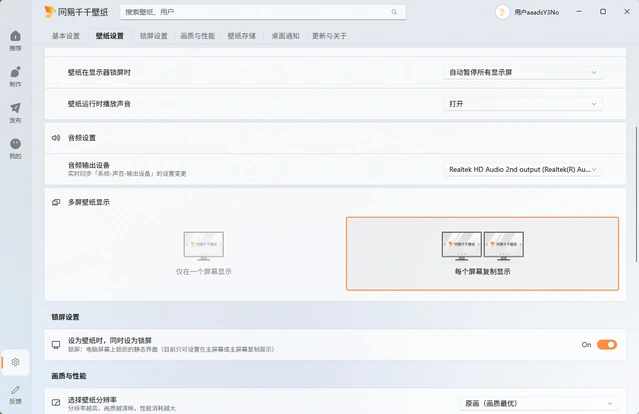Open 壁纸在显示器锁屏时 dropdown

pos(523,72)
